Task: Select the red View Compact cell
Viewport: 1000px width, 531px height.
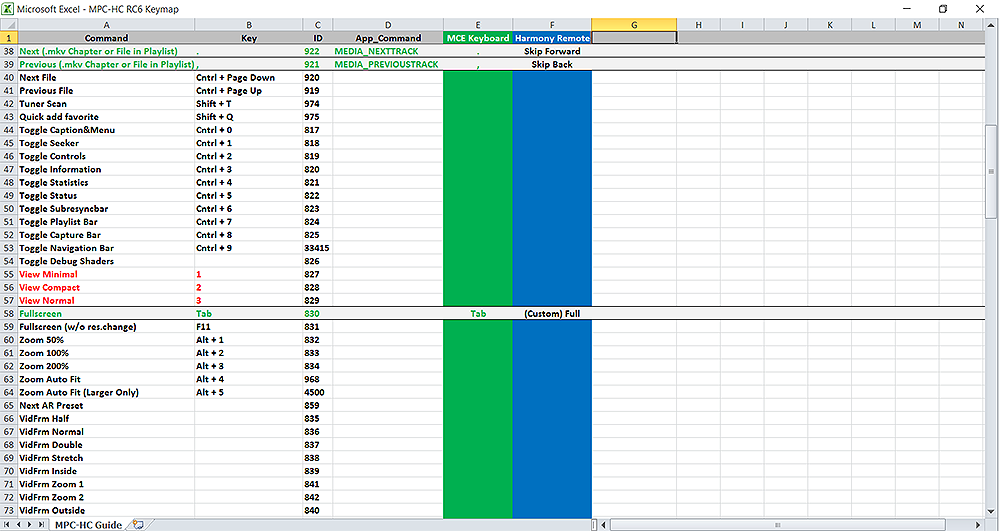Action: pos(106,287)
